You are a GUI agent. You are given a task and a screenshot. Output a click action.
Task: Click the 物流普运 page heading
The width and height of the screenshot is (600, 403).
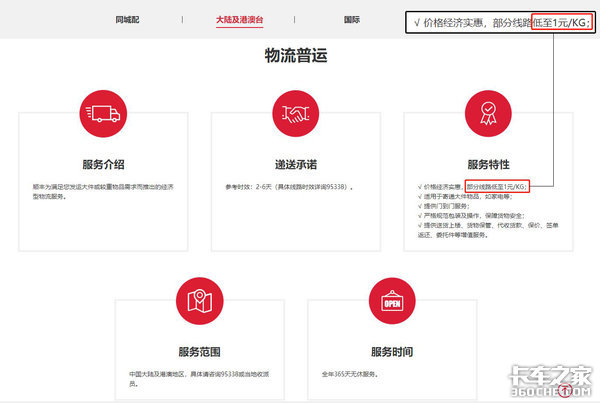296,55
